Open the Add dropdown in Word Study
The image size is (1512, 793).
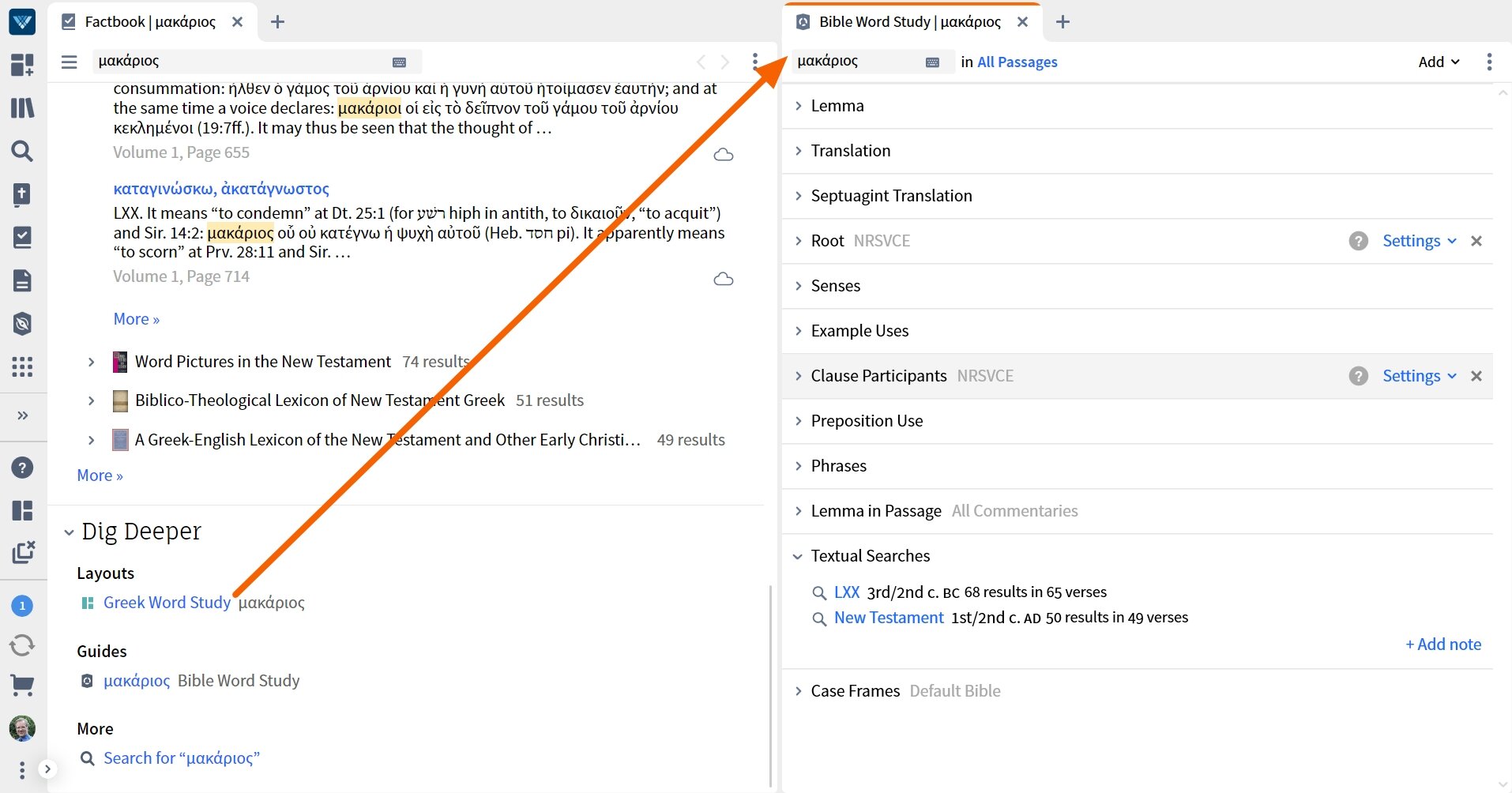click(x=1439, y=62)
